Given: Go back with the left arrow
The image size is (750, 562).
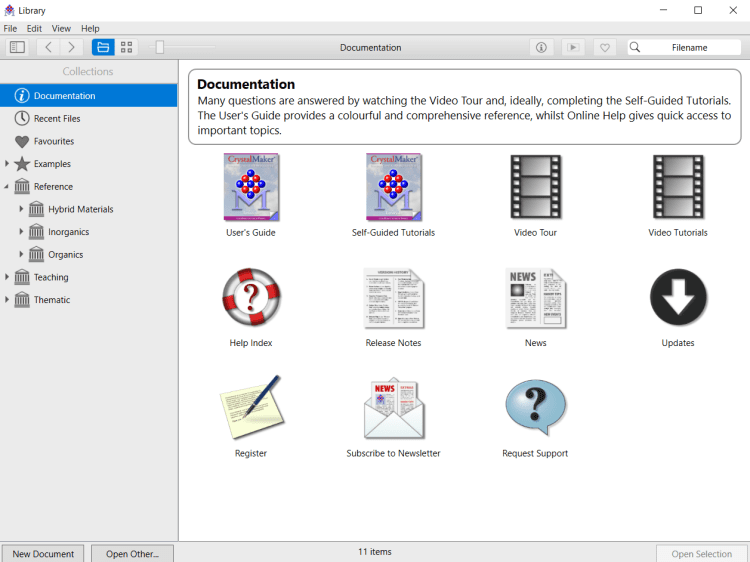Looking at the screenshot, I should pos(48,47).
